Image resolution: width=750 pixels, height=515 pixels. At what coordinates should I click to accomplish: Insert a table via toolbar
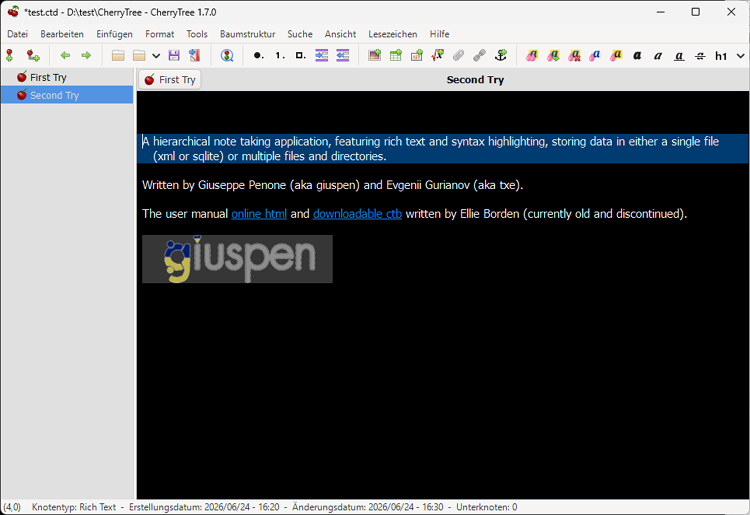point(396,55)
